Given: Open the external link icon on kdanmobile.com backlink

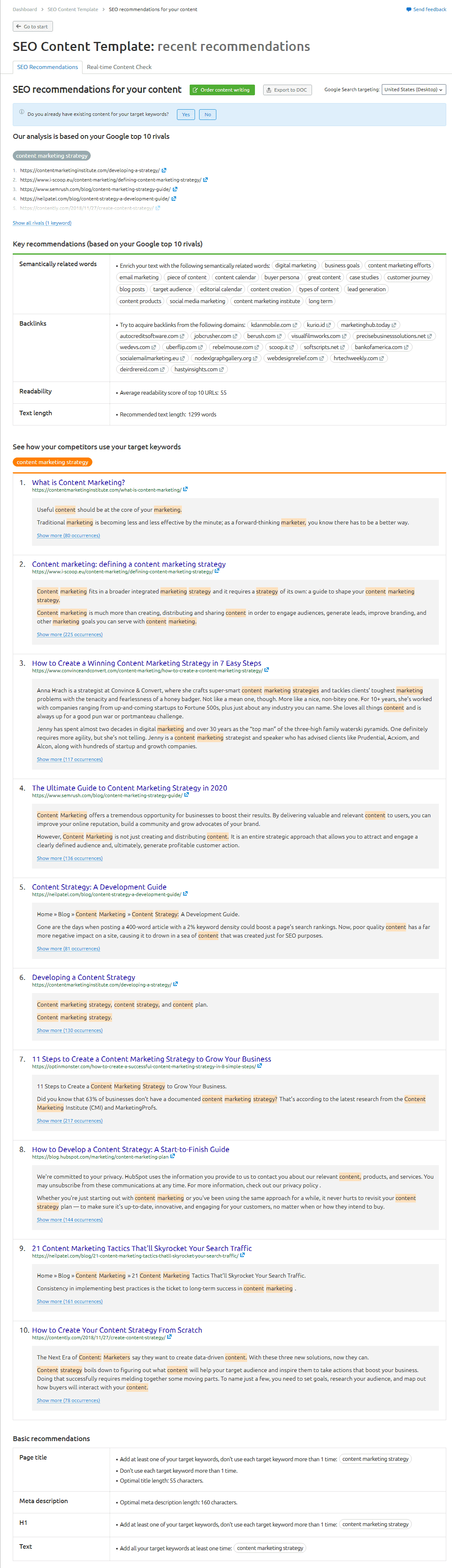Looking at the screenshot, I should (295, 325).
